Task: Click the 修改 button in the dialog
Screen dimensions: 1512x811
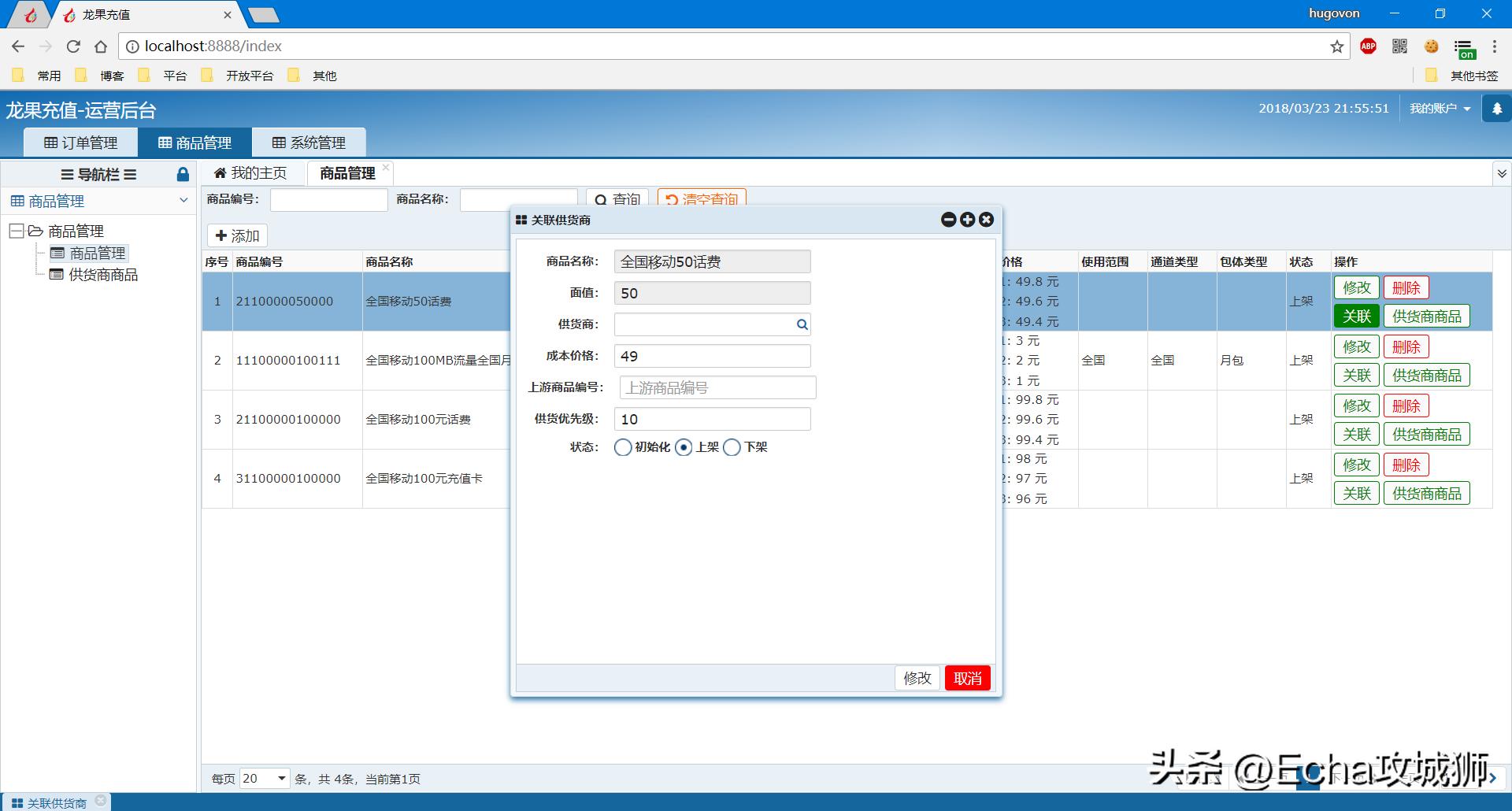Action: point(917,678)
